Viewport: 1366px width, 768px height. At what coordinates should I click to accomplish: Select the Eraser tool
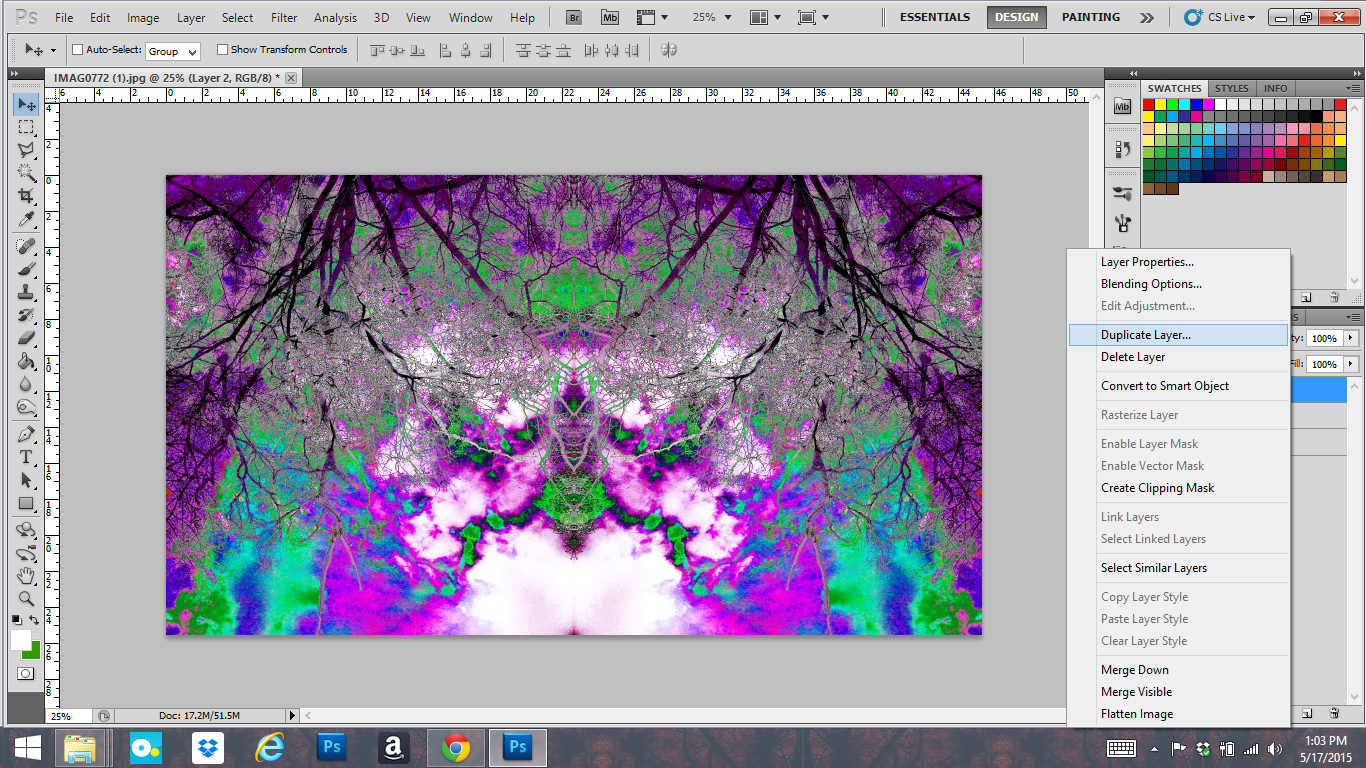pyautogui.click(x=26, y=338)
